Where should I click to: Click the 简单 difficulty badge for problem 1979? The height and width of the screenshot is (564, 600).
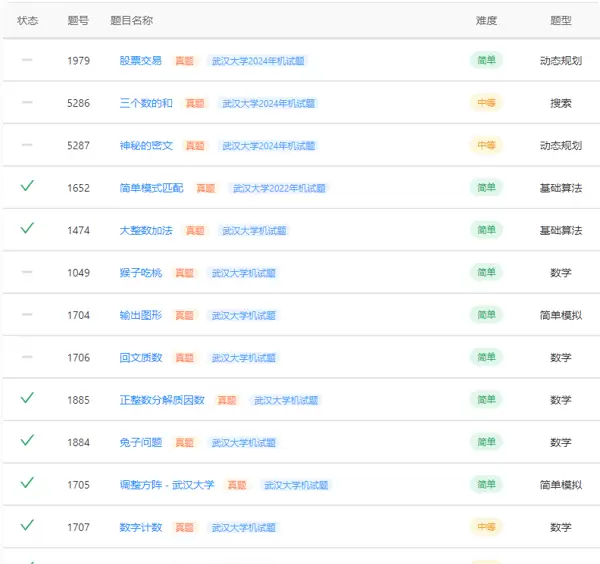[x=486, y=60]
